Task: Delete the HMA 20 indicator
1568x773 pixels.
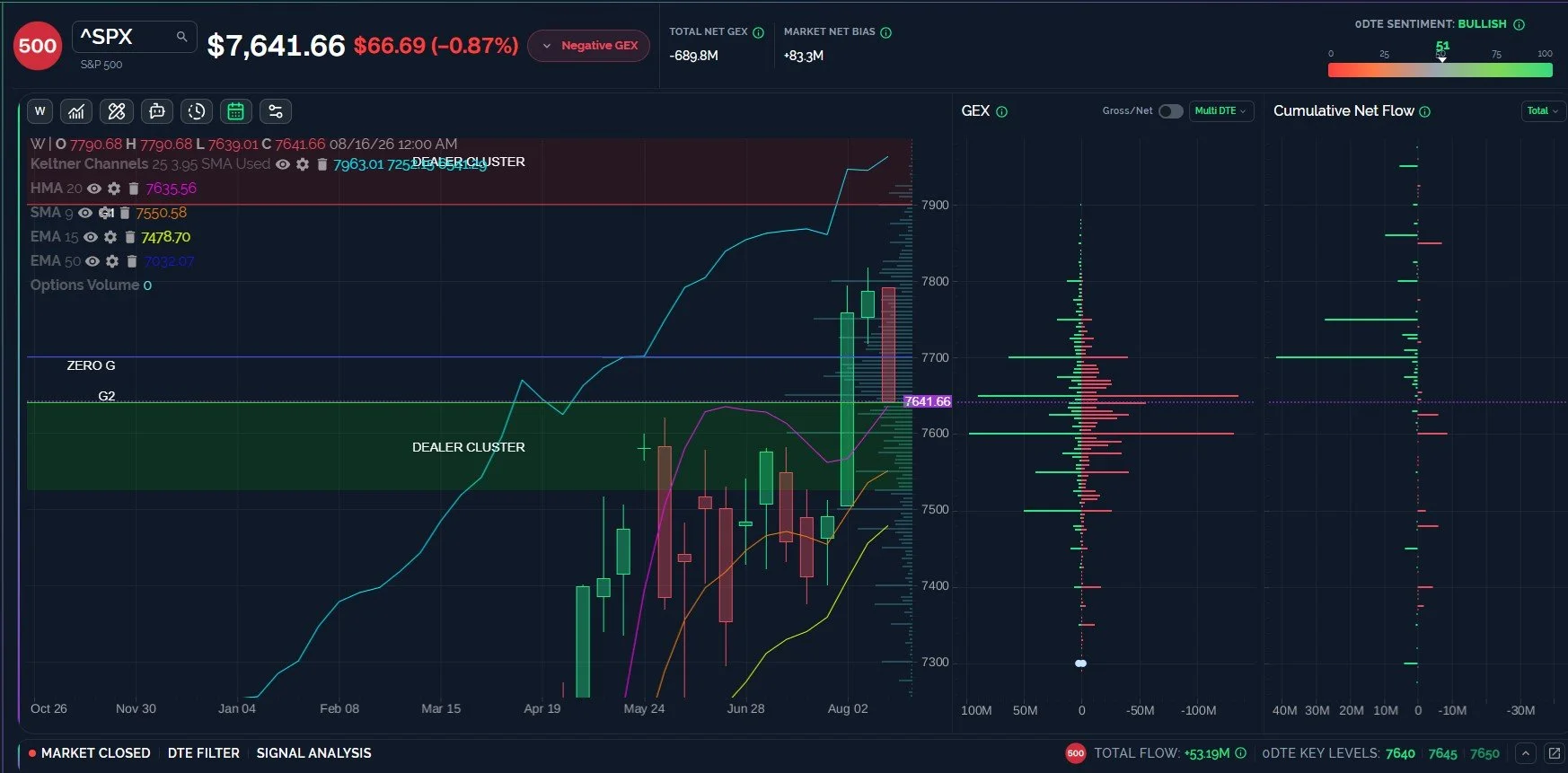Action: point(133,189)
